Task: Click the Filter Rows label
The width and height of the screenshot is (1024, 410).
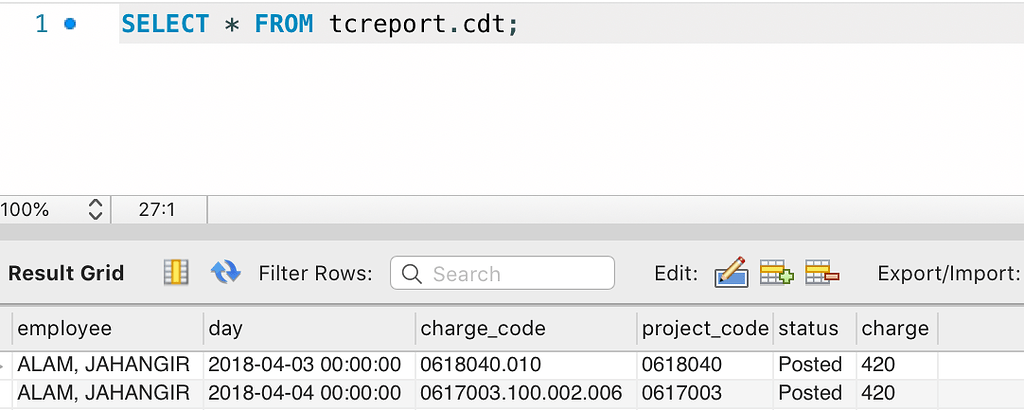Action: [x=315, y=273]
